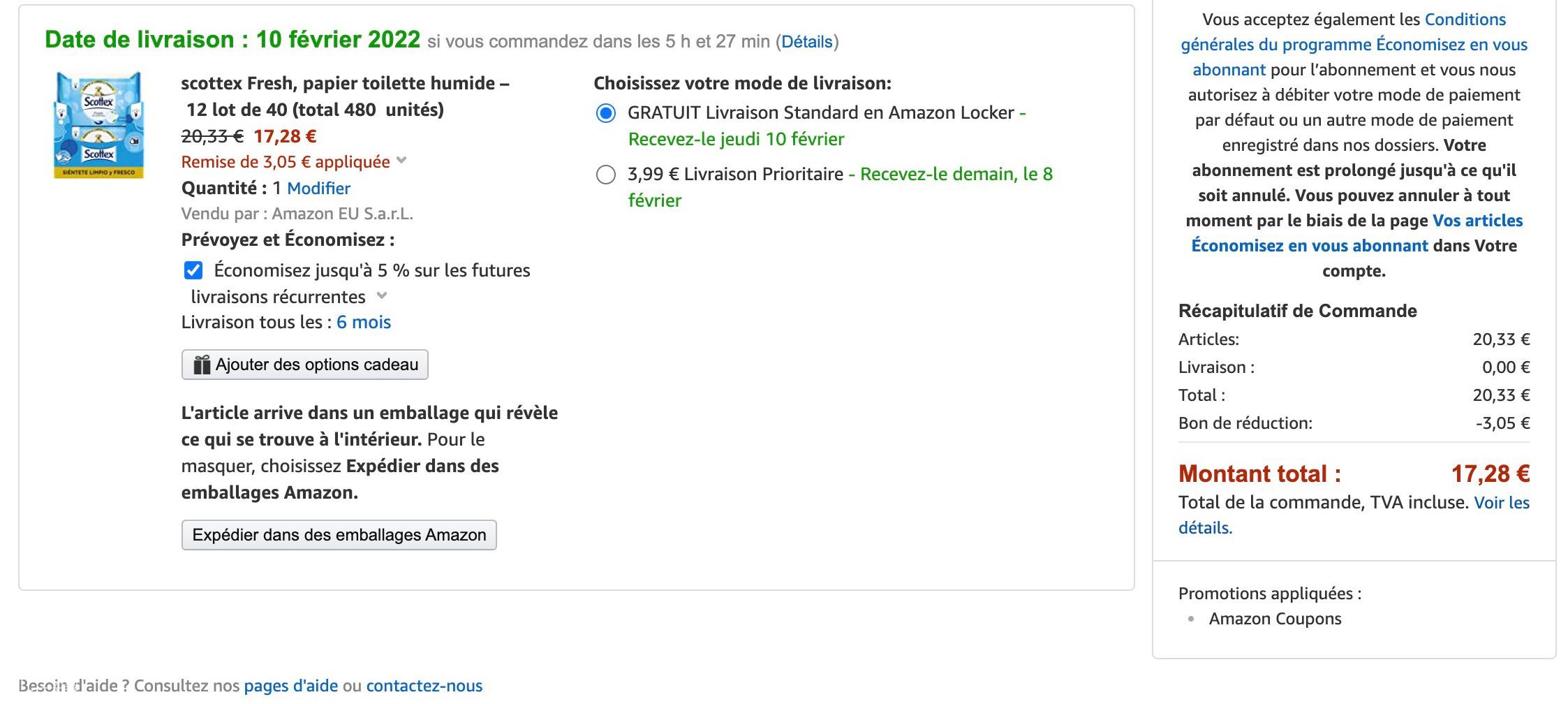This screenshot has width=1568, height=704.
Task: Open Détails link for delivery date
Action: pos(807,42)
